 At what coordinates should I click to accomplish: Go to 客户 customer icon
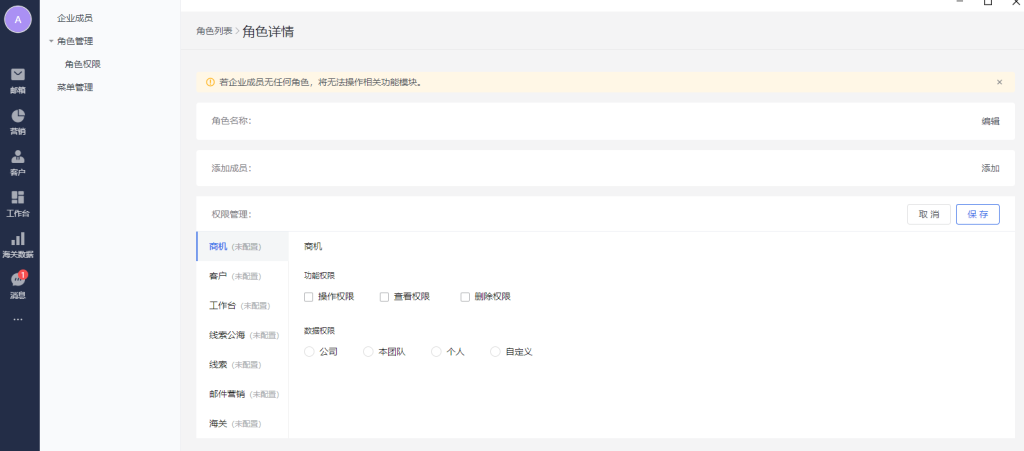[x=18, y=157]
